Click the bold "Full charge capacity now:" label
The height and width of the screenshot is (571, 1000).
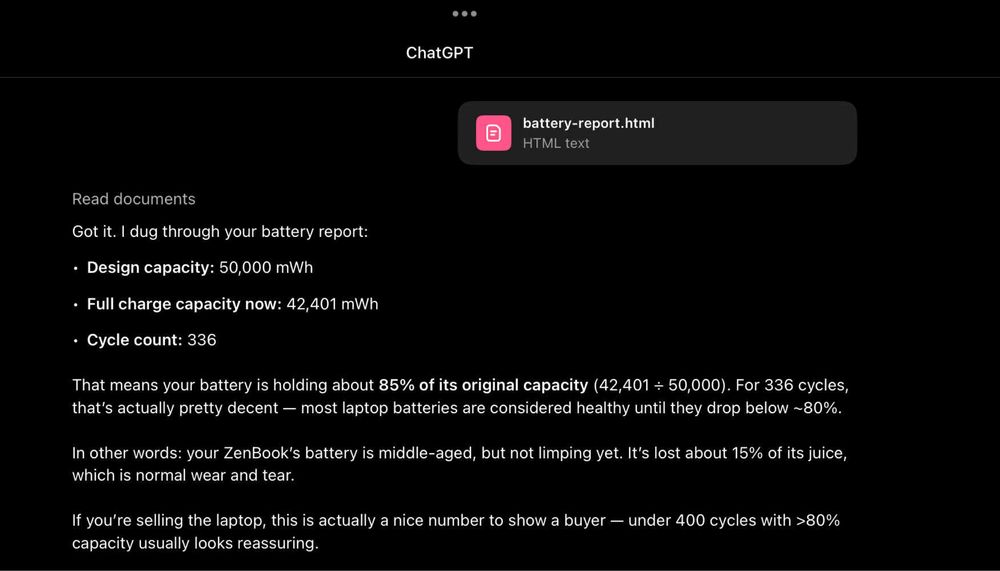point(184,304)
